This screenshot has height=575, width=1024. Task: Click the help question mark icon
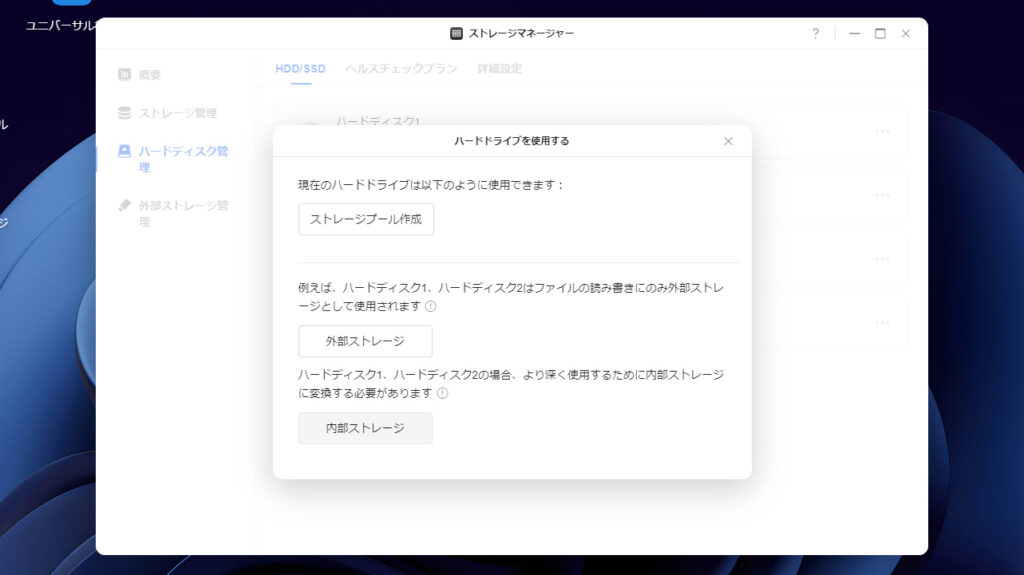[x=815, y=33]
